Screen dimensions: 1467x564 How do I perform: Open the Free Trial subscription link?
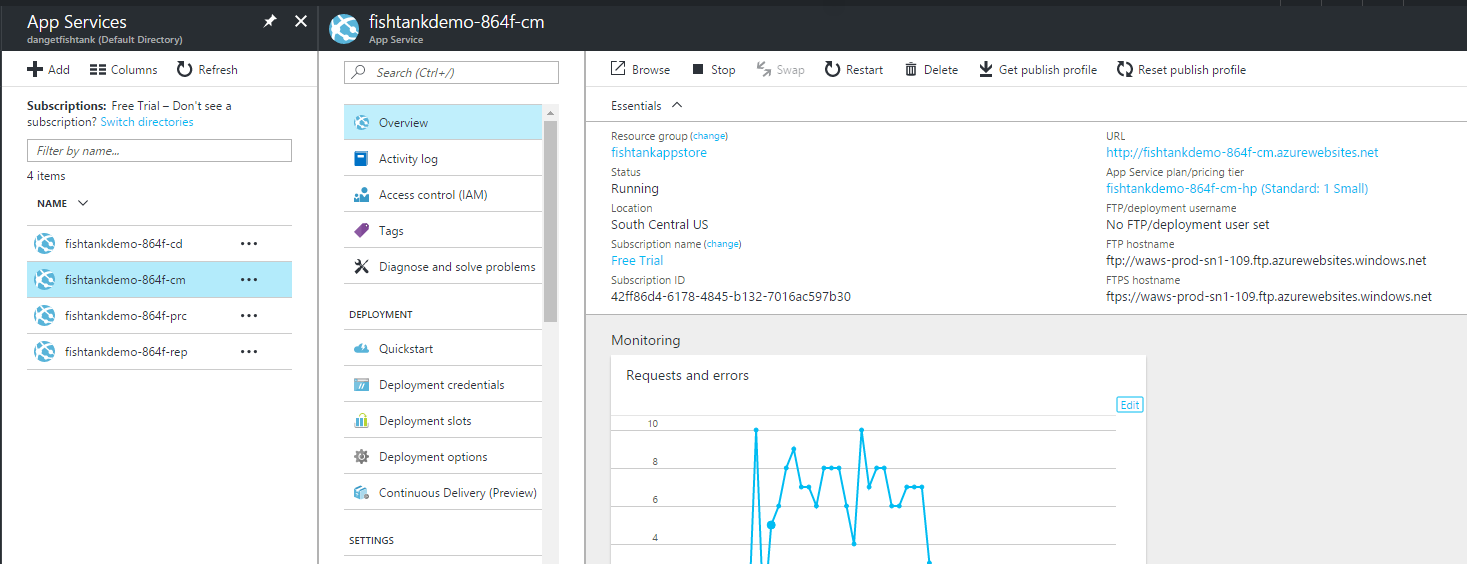pyautogui.click(x=637, y=261)
